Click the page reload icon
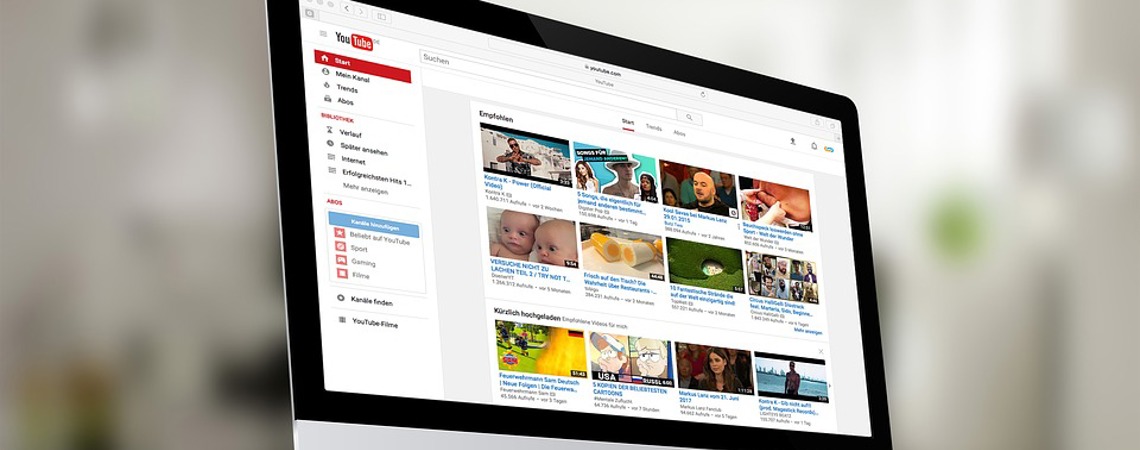 point(703,93)
